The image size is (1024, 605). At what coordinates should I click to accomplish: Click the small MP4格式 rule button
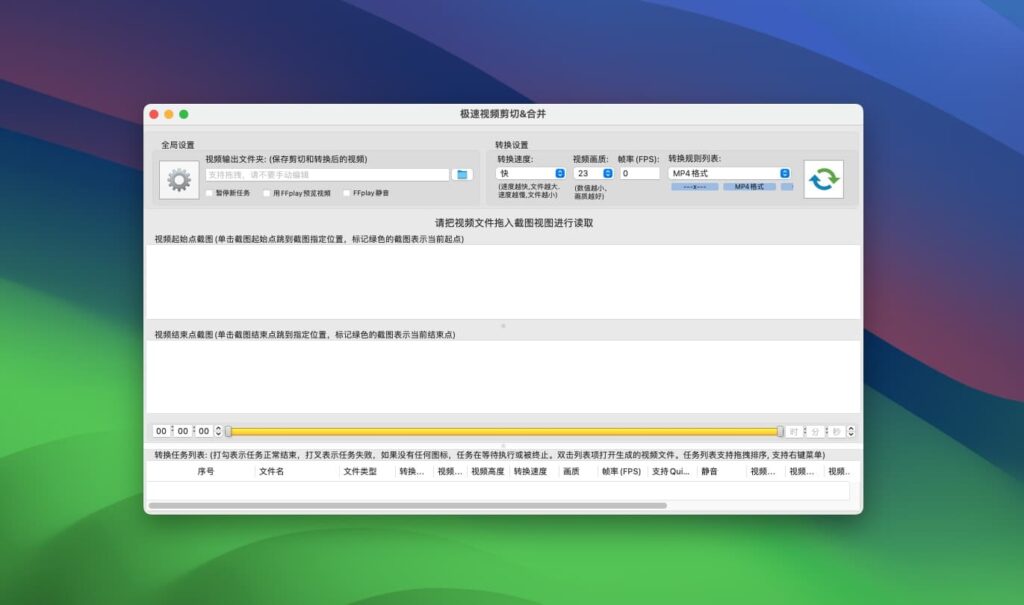click(749, 187)
